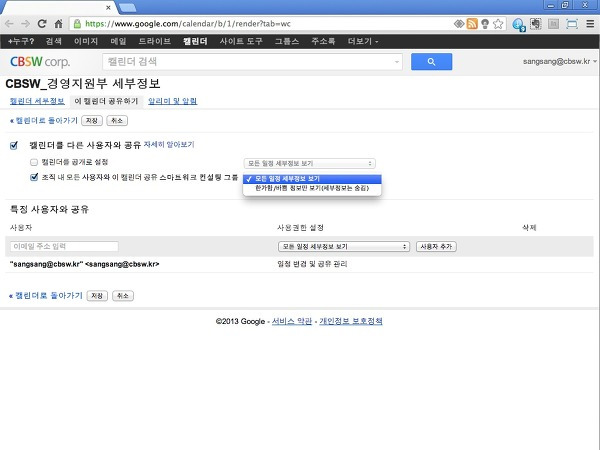The height and width of the screenshot is (450, 600).
Task: Open the public-setting permission dropdown
Action: click(x=310, y=163)
